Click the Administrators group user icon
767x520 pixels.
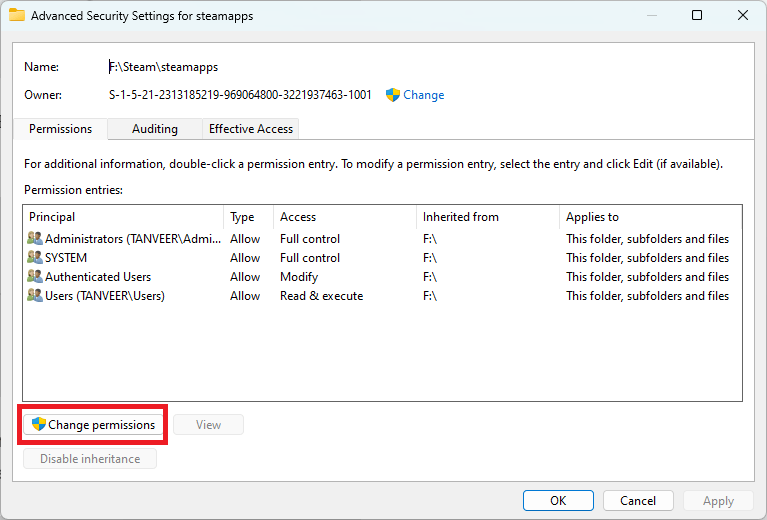35,239
